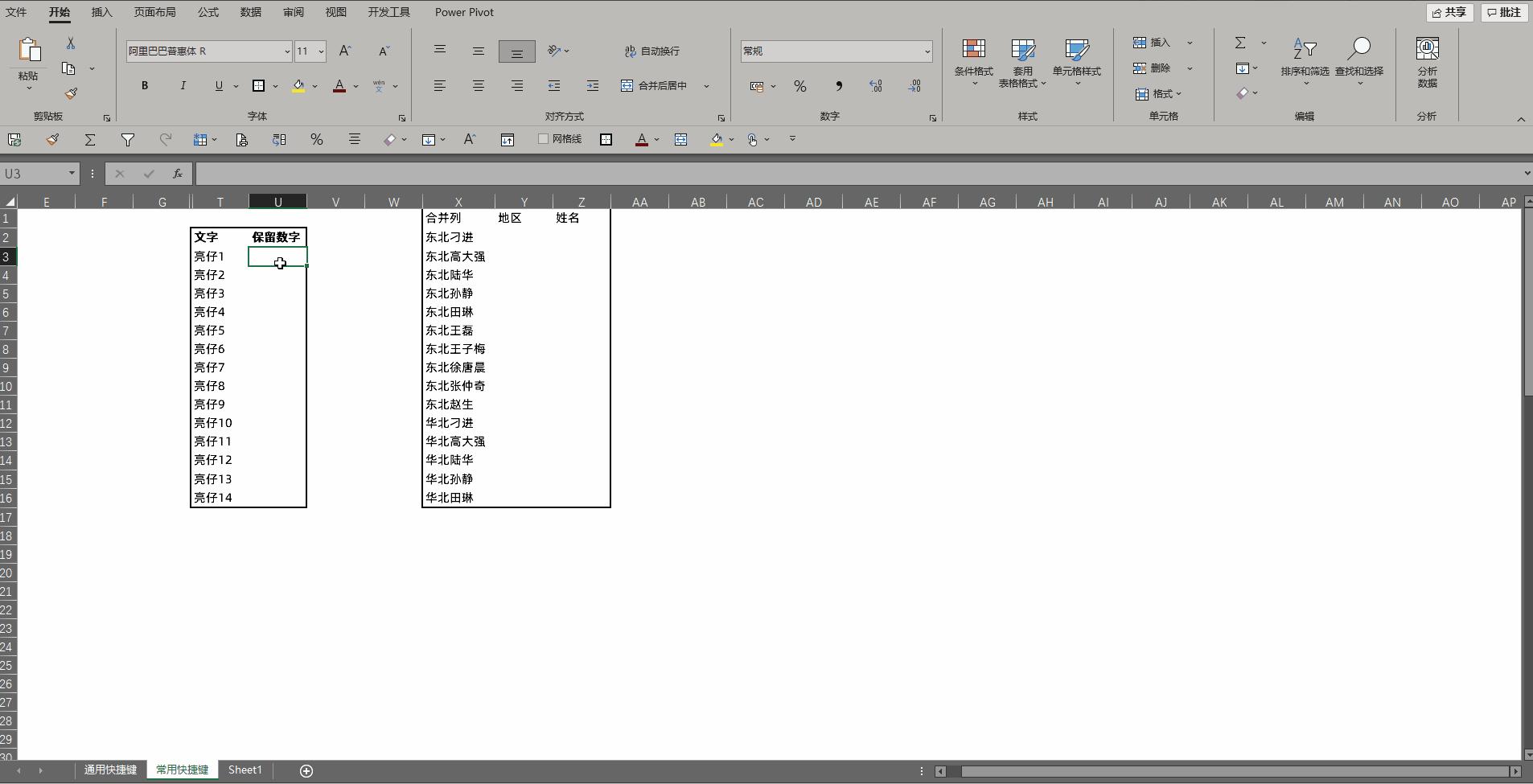Apply fill color on quick access toolbar
This screenshot has width=1533, height=784.
pos(716,140)
